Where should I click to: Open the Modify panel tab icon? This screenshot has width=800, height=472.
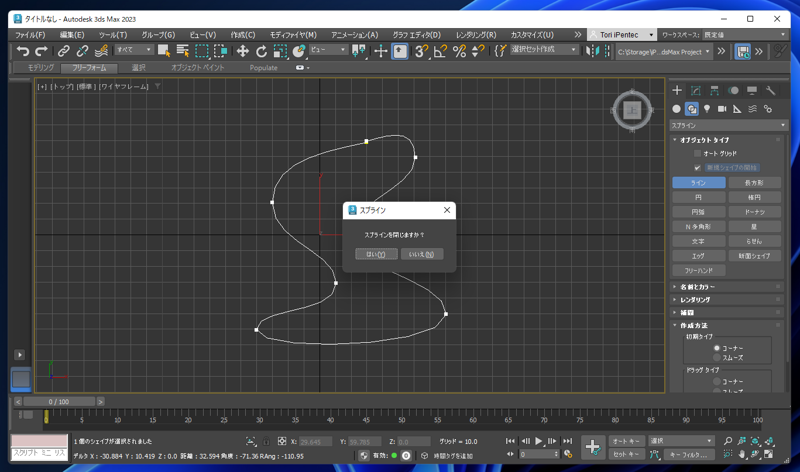695,90
